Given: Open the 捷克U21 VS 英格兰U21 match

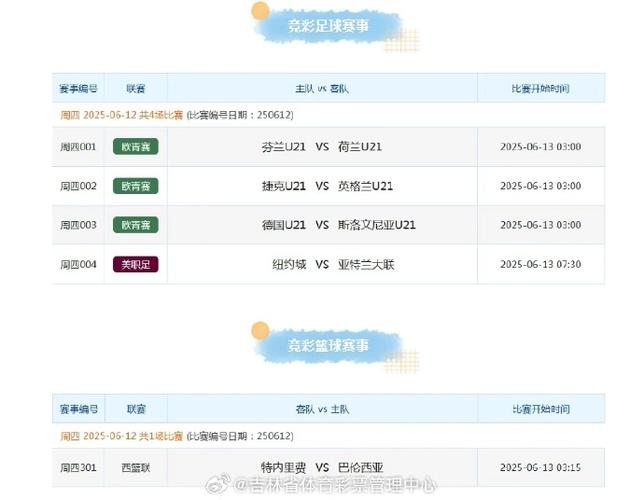Looking at the screenshot, I should (x=327, y=186).
